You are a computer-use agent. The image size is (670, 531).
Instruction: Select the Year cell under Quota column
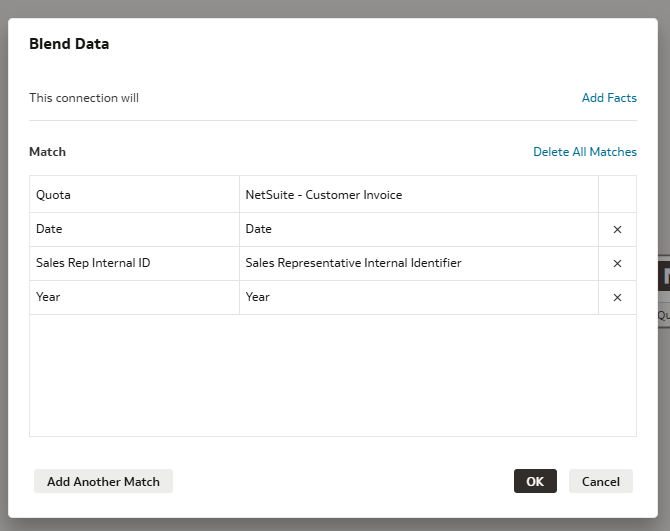pos(134,297)
